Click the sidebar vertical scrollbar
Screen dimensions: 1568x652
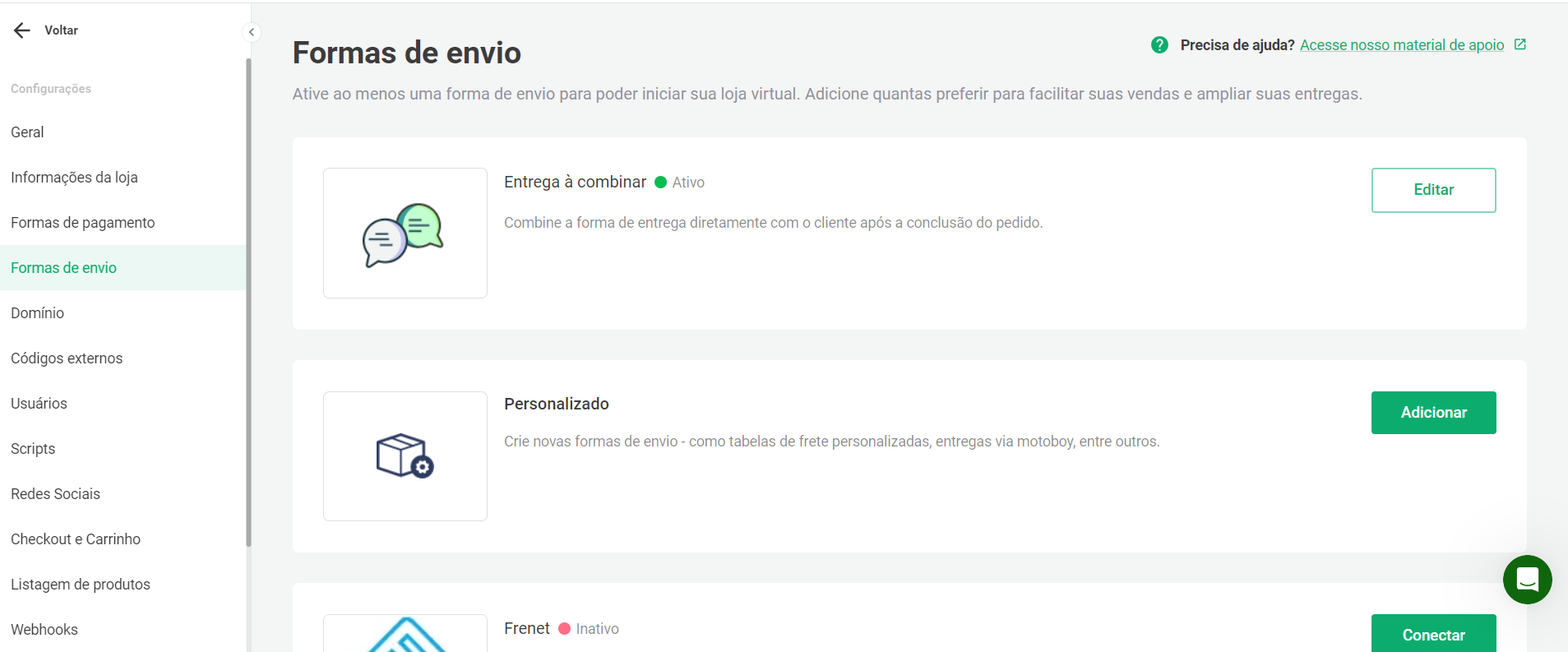[x=248, y=302]
